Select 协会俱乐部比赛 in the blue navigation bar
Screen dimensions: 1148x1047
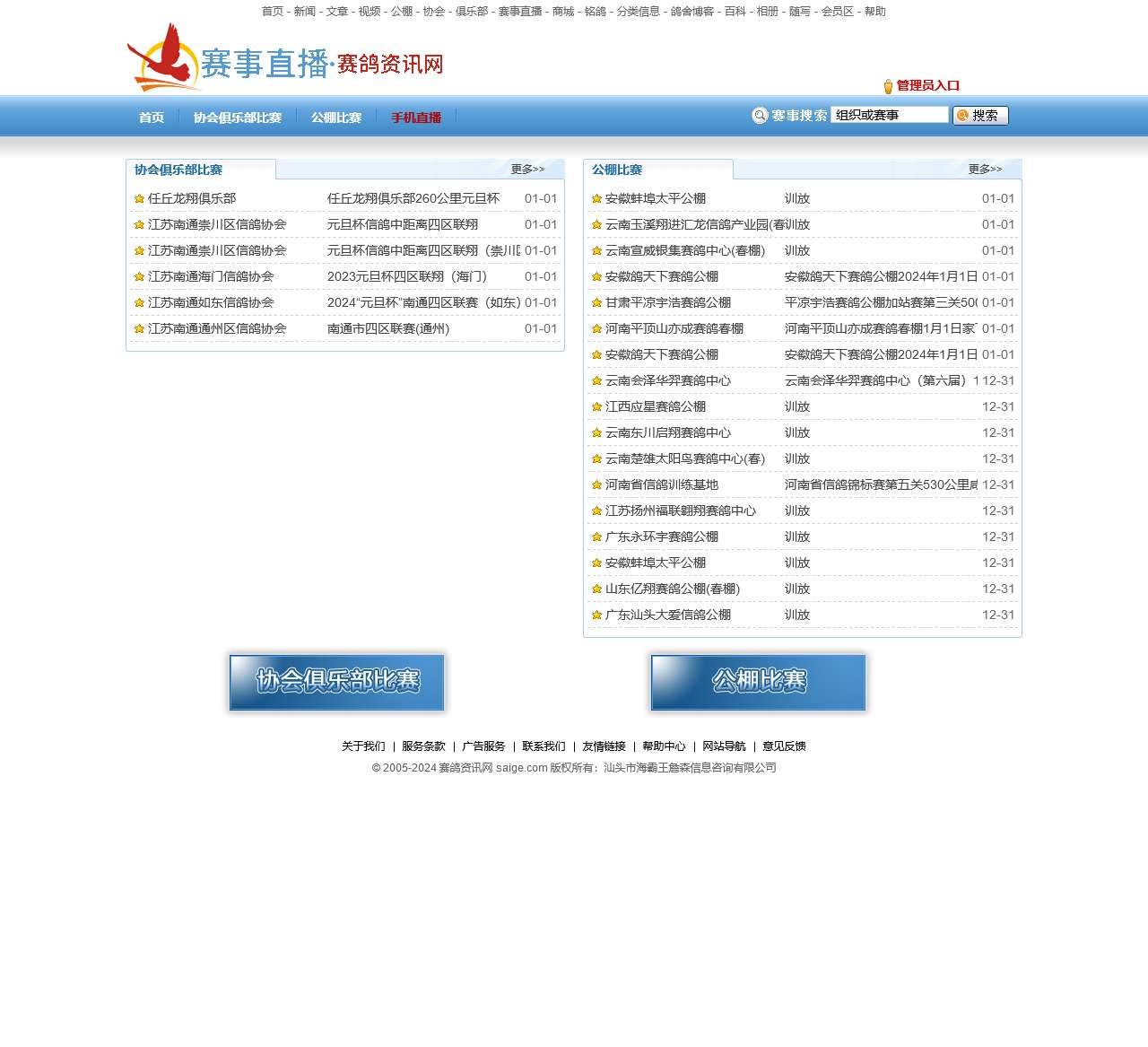[238, 117]
